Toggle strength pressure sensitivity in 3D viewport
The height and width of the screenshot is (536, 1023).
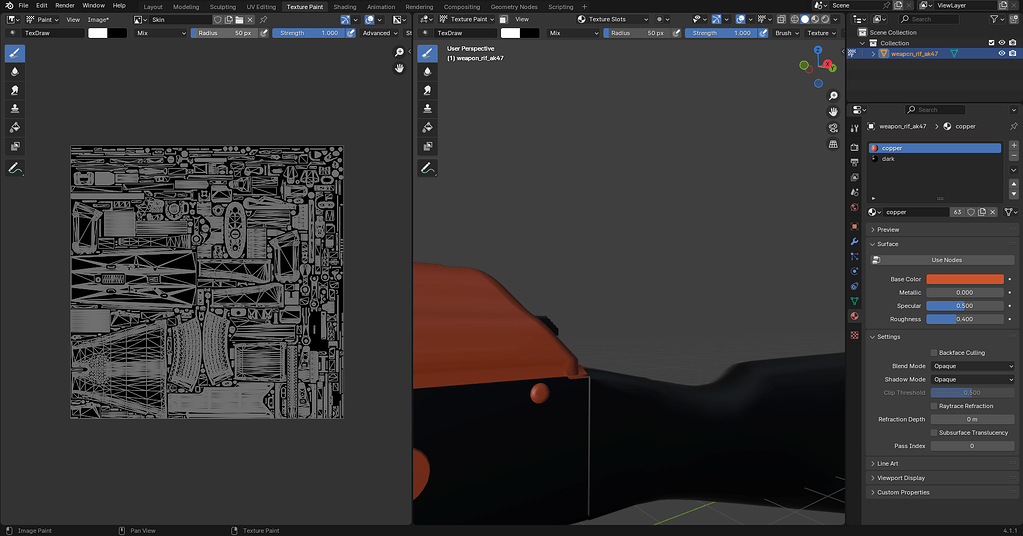(x=763, y=33)
